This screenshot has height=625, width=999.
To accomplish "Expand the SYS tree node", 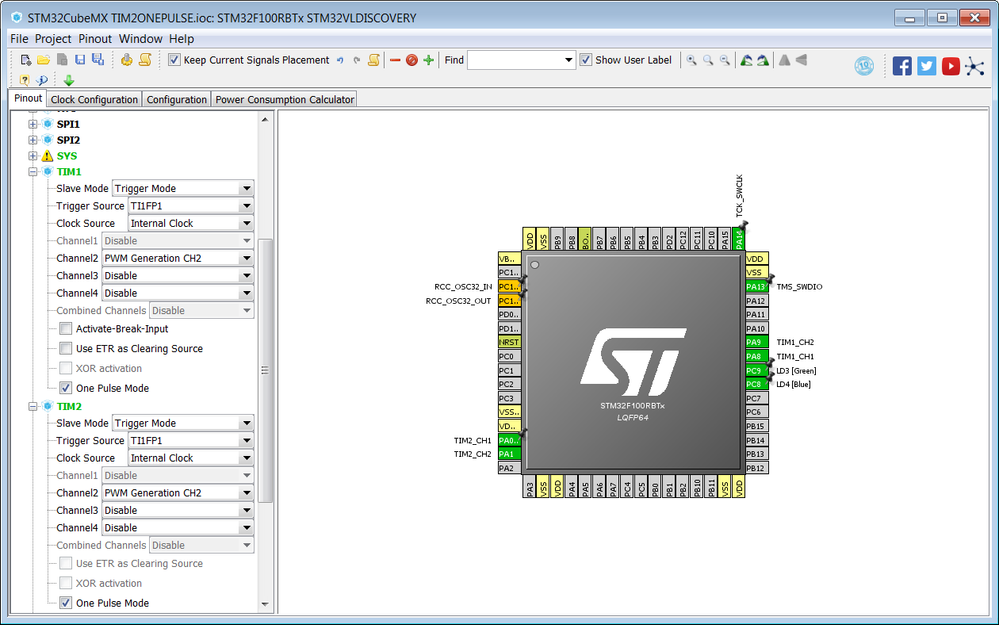I will pyautogui.click(x=32, y=156).
